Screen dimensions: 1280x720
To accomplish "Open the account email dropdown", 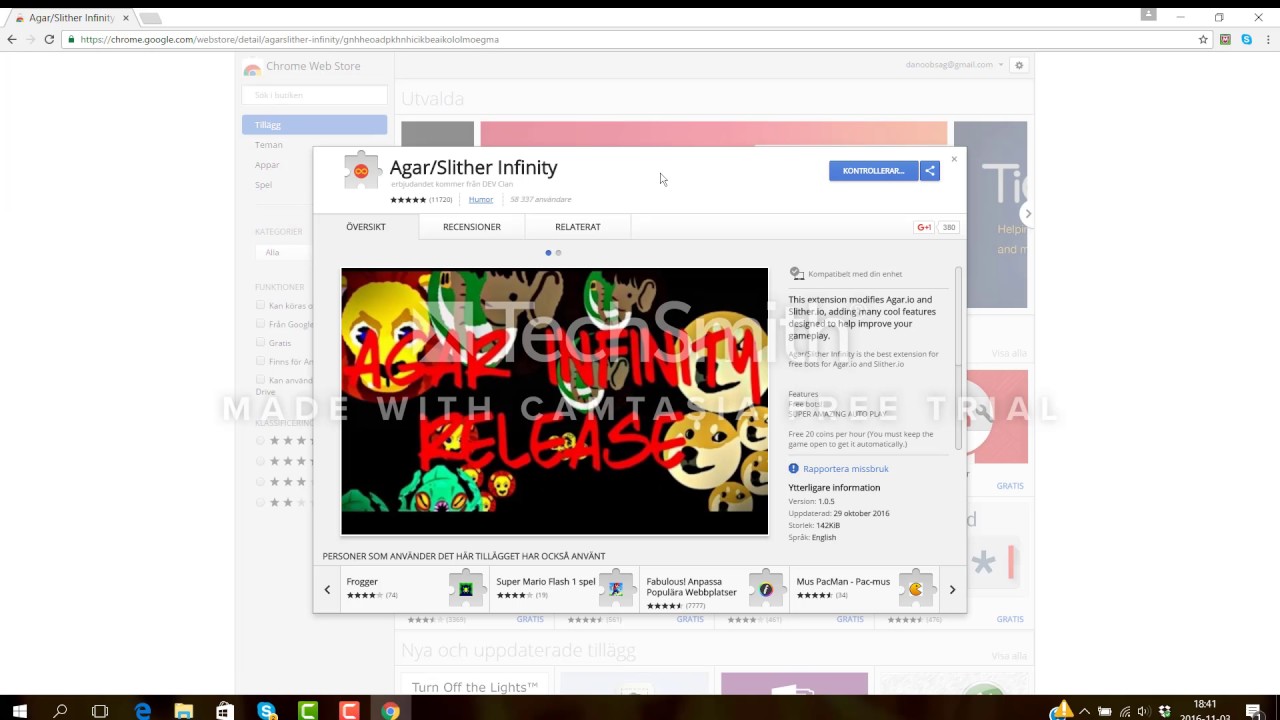I will 953,65.
